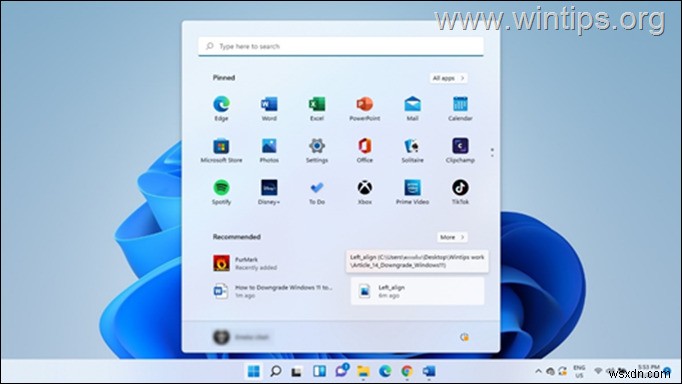Open the user account profile menu
Viewport: 682px width, 384px height.
[241, 337]
